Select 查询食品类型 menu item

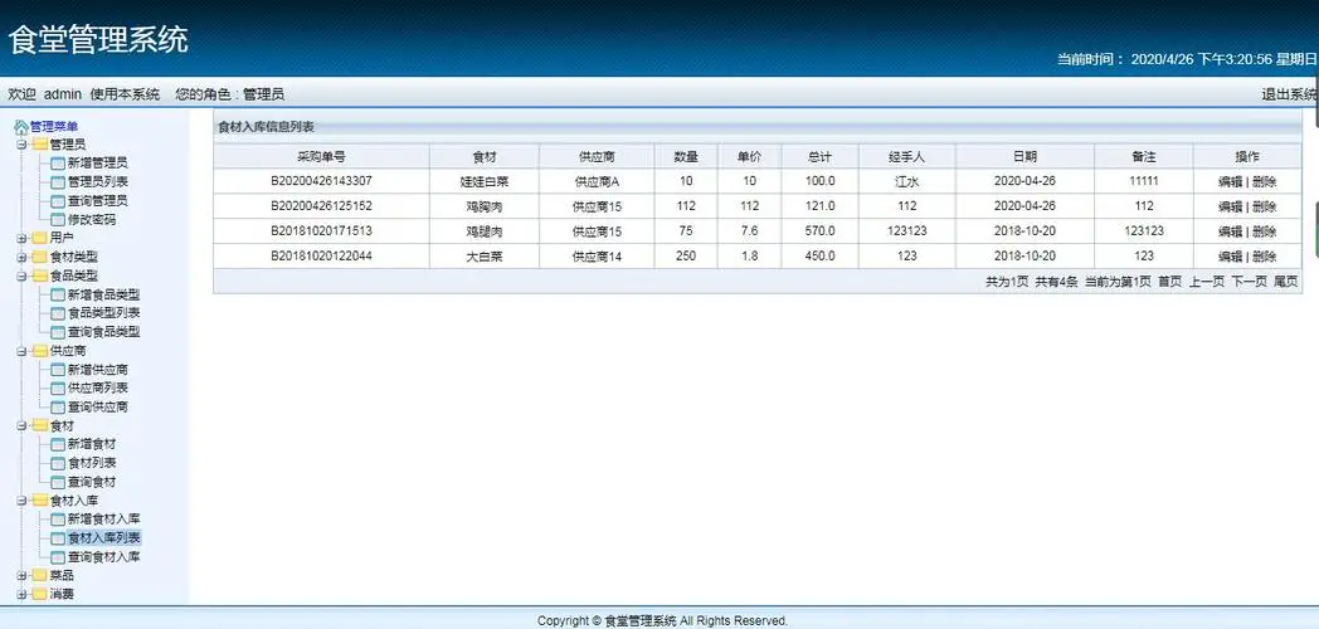pyautogui.click(x=104, y=332)
